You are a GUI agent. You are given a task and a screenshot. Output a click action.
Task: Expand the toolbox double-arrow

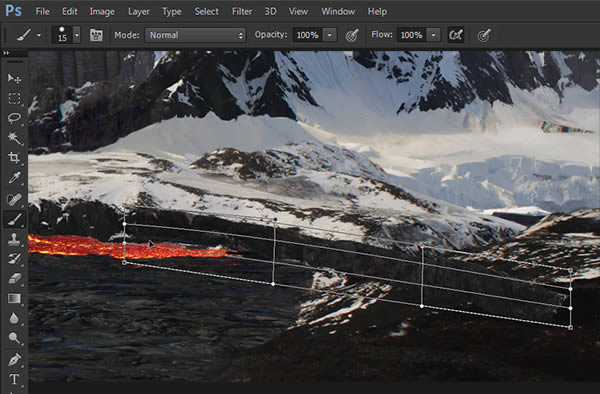[6, 53]
